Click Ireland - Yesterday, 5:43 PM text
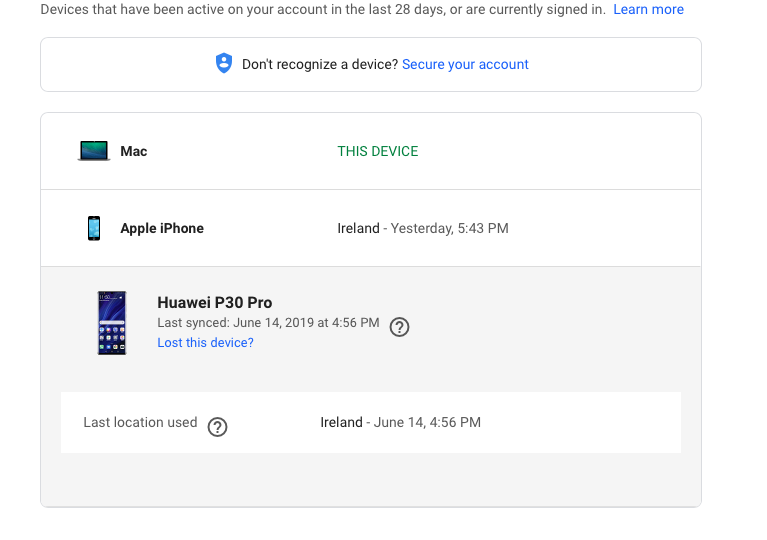This screenshot has height=540, width=767. click(423, 228)
